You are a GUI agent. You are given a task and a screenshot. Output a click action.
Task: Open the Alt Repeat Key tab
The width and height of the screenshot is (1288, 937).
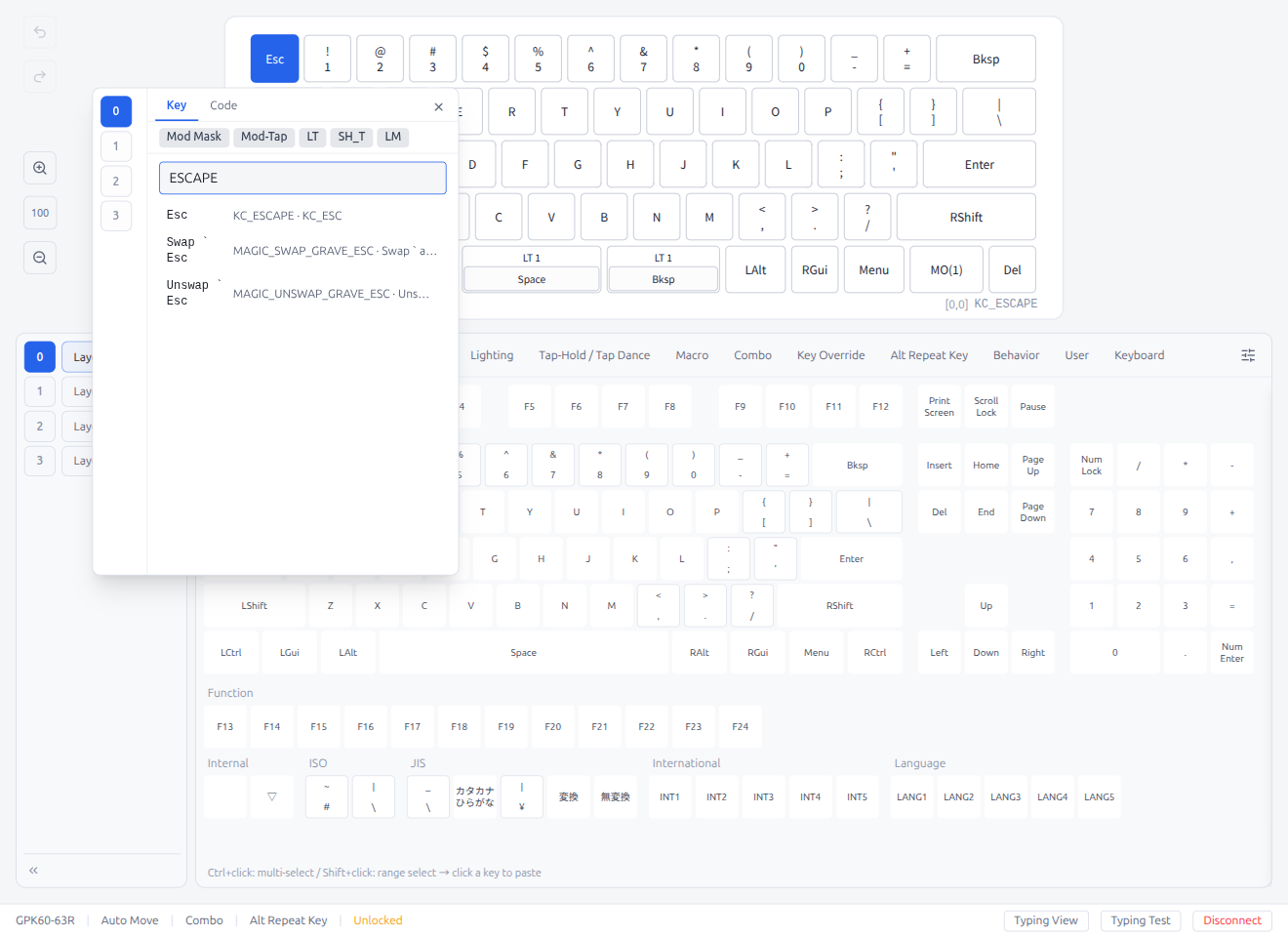coord(929,355)
